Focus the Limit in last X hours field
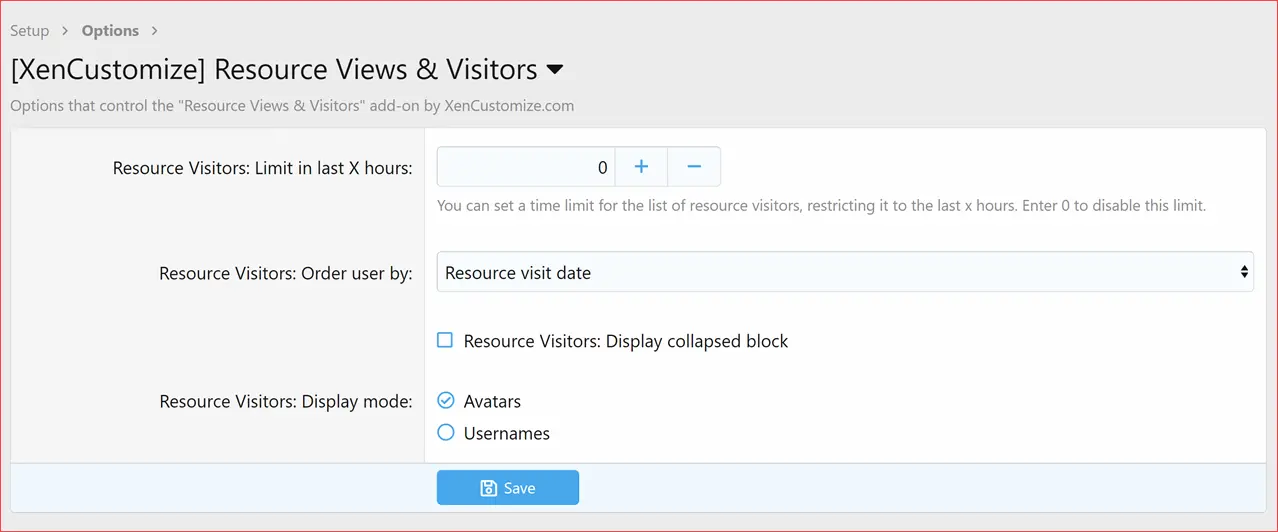 pos(526,167)
